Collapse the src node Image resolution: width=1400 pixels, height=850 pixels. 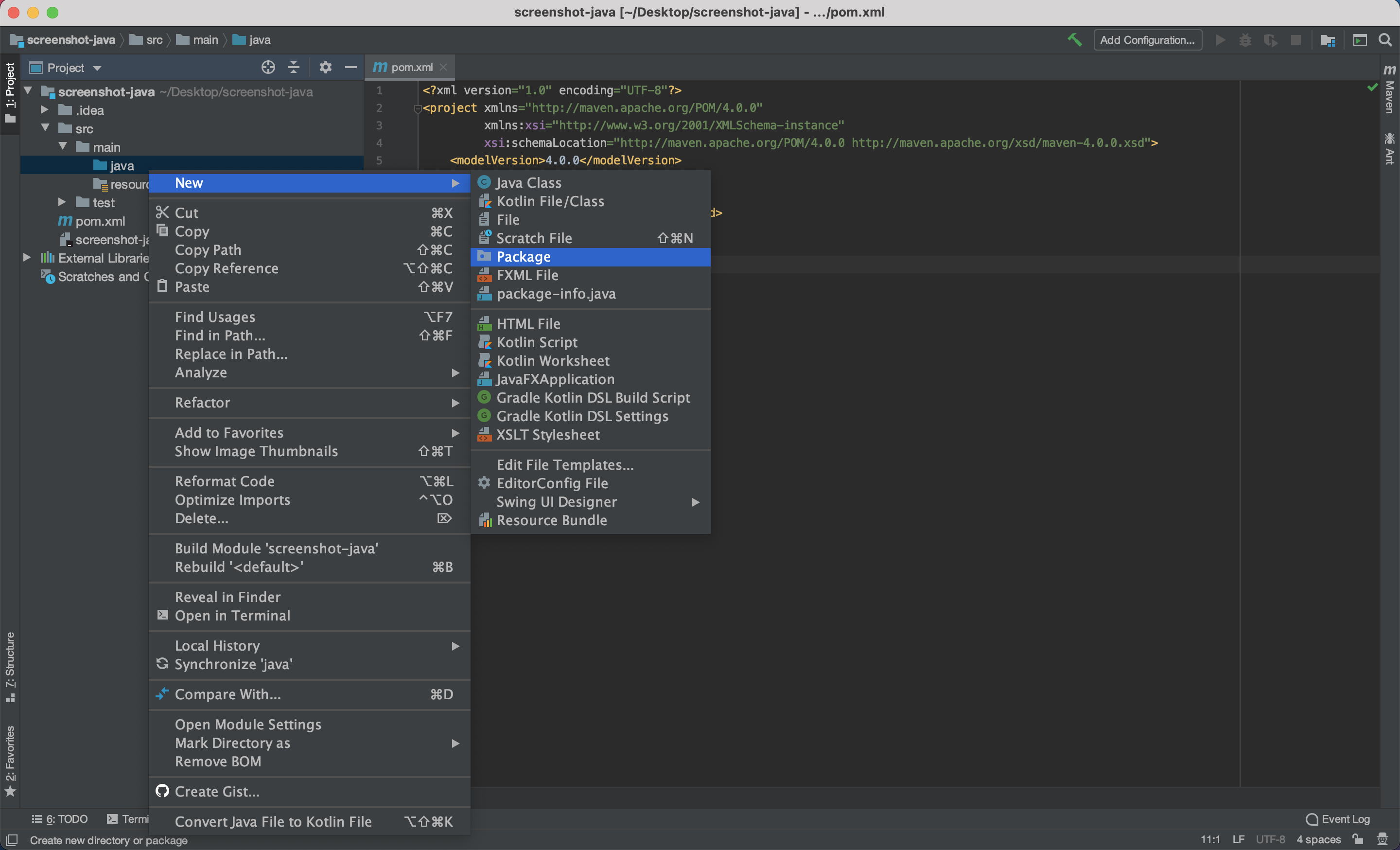pyautogui.click(x=45, y=128)
